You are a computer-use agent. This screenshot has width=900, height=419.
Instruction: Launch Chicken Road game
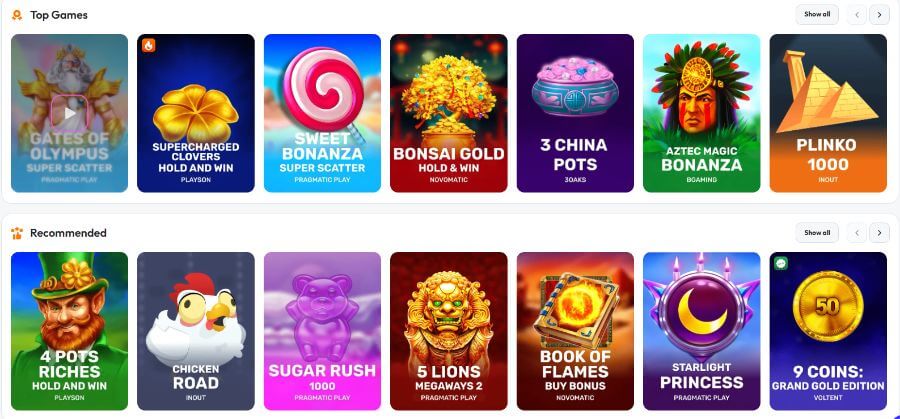196,331
